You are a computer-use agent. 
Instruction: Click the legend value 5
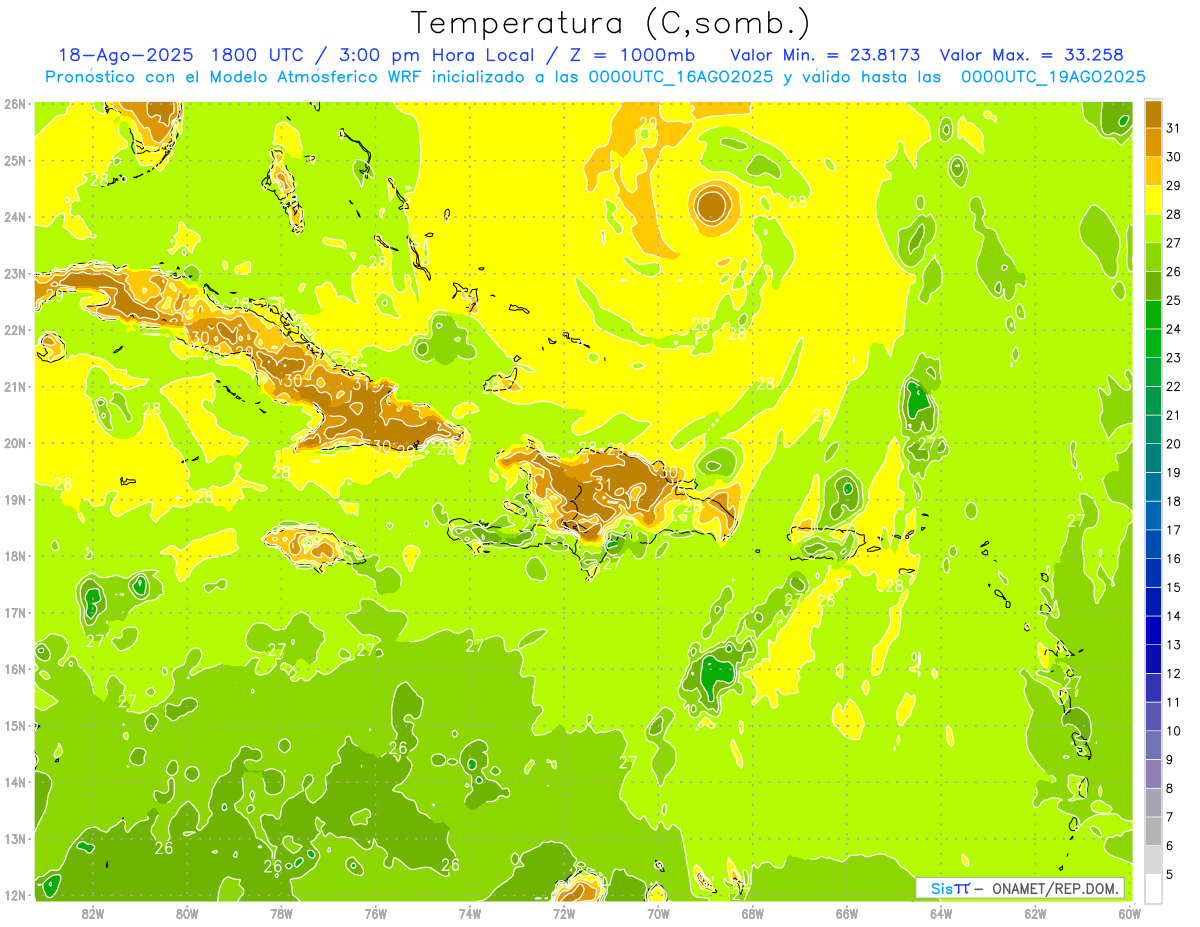1170,874
